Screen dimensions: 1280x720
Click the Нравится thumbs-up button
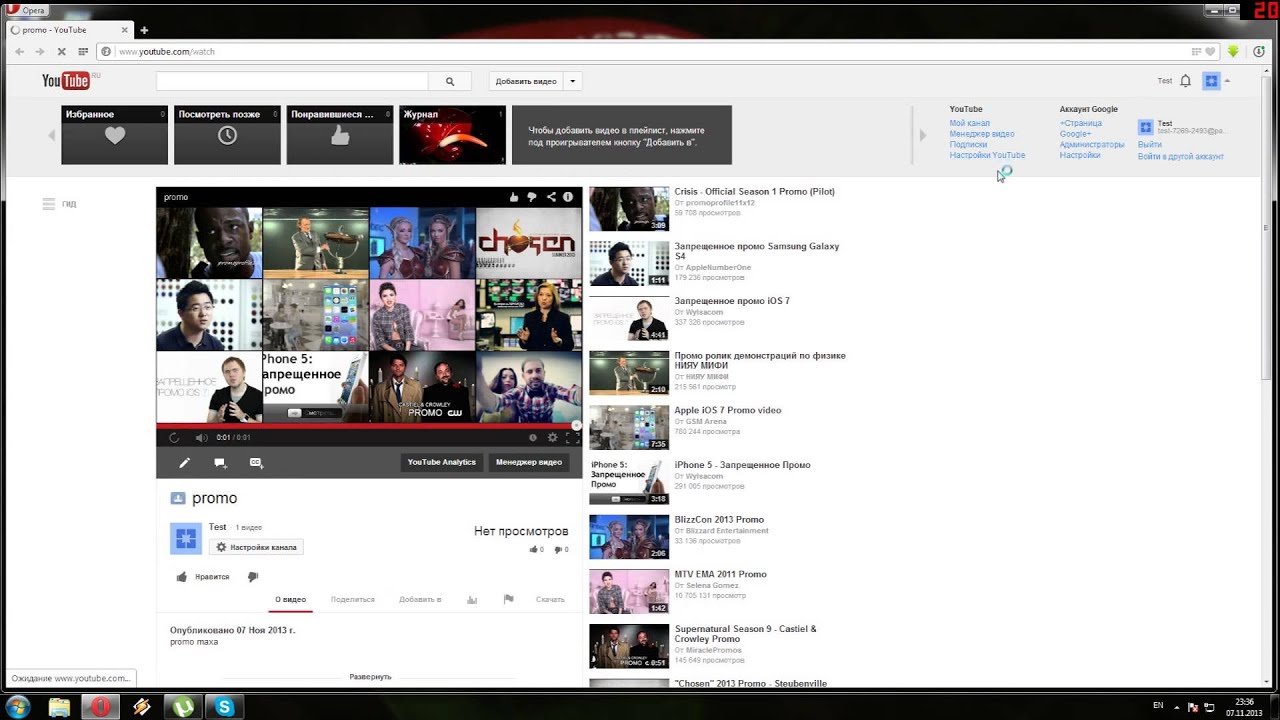pyautogui.click(x=203, y=577)
